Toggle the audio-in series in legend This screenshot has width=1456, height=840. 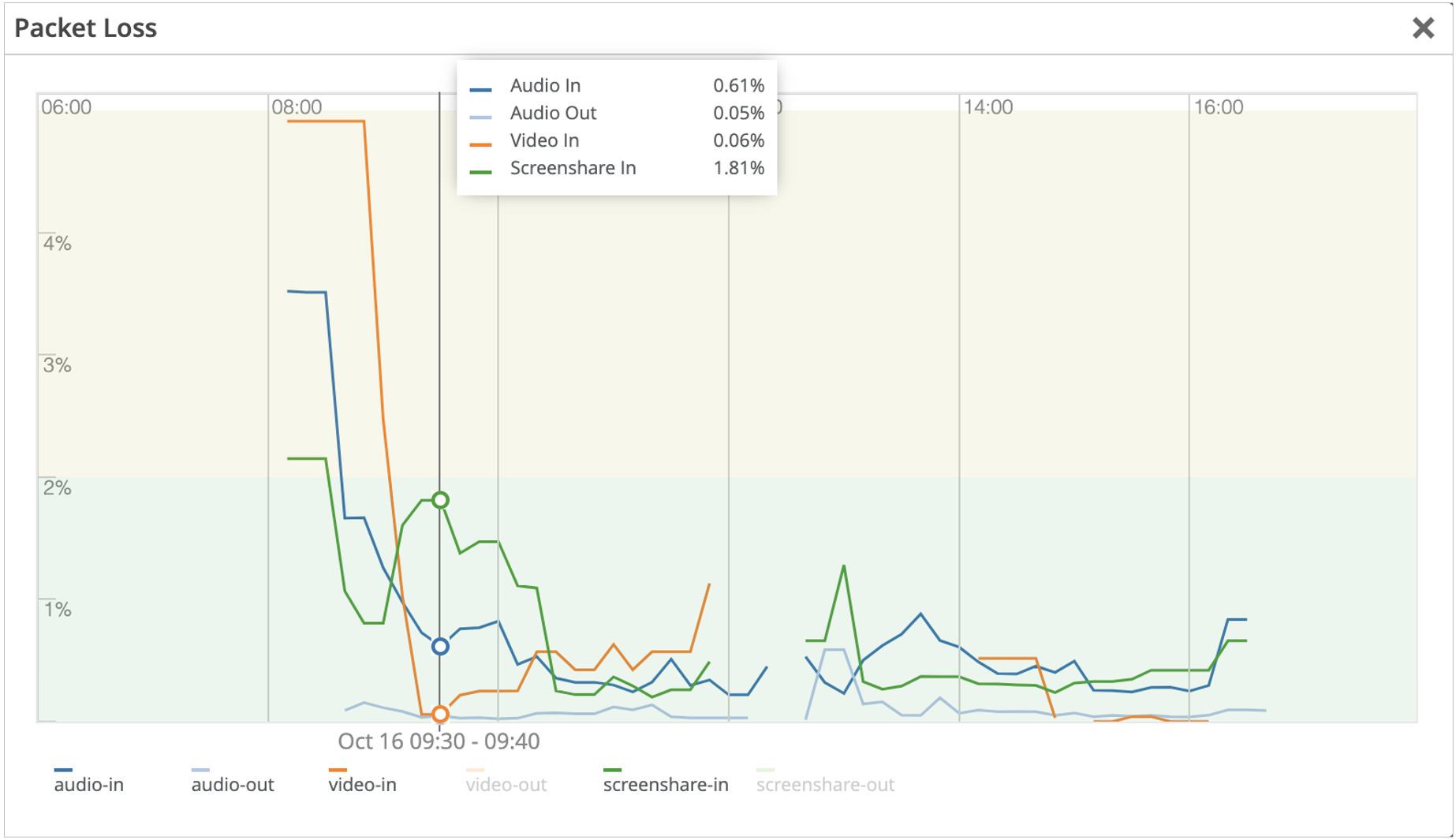pos(88,785)
